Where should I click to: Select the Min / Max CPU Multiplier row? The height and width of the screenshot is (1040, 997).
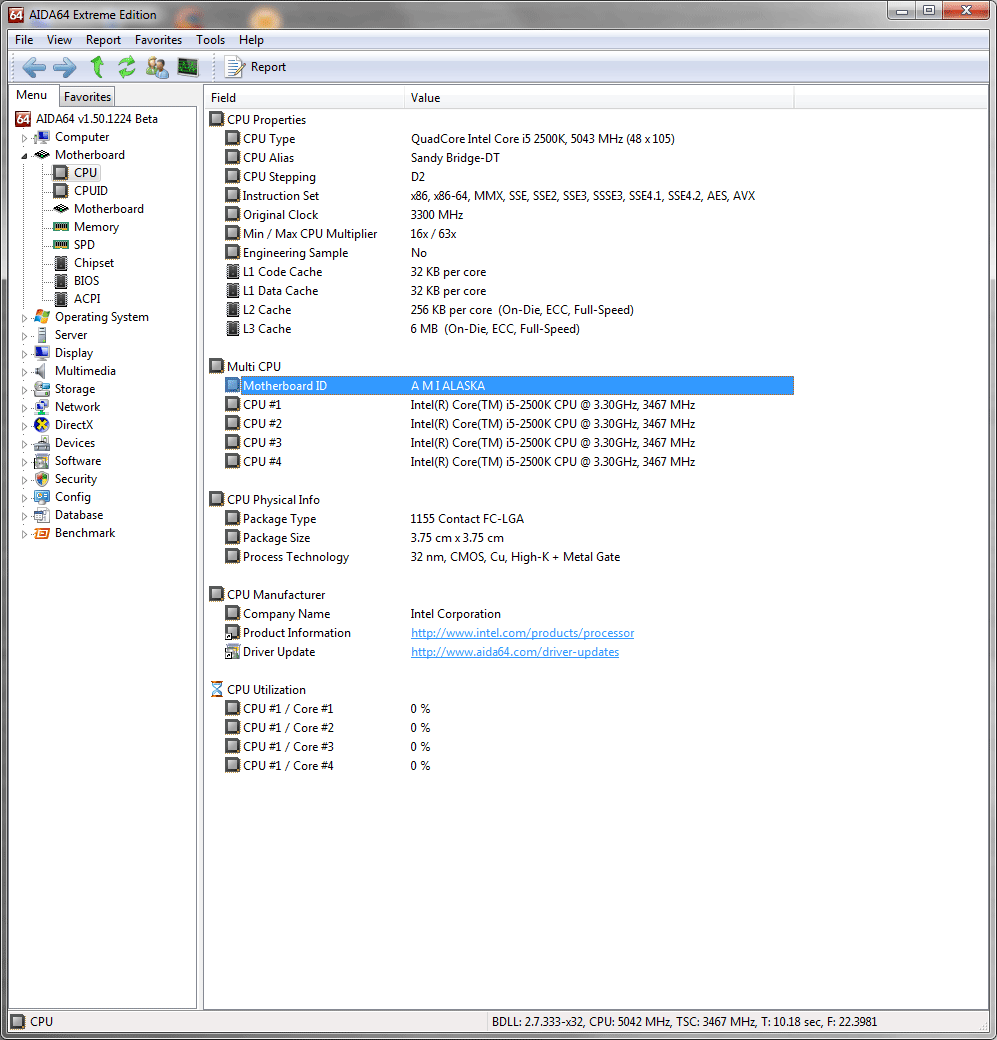508,233
